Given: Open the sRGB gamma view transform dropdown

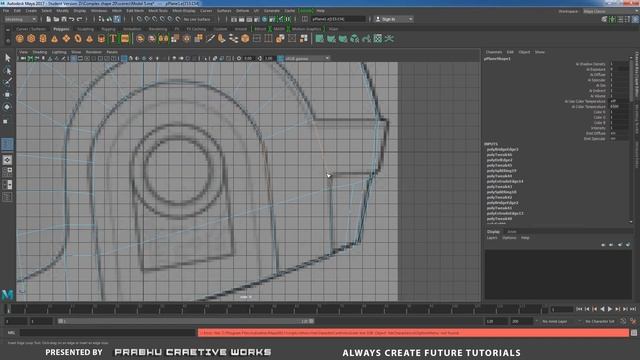Looking at the screenshot, I should (307, 58).
